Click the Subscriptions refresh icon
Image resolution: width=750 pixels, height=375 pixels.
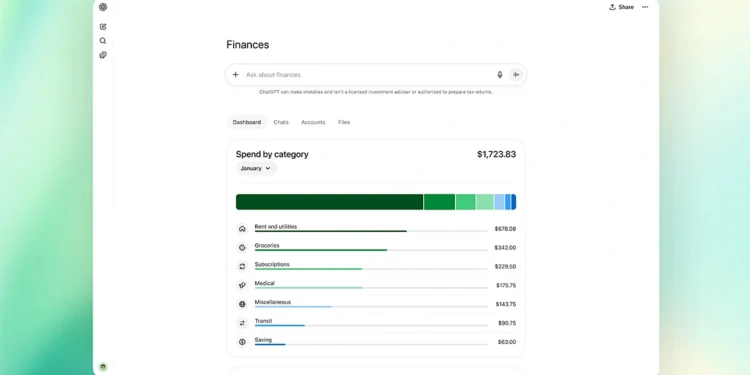tap(242, 266)
